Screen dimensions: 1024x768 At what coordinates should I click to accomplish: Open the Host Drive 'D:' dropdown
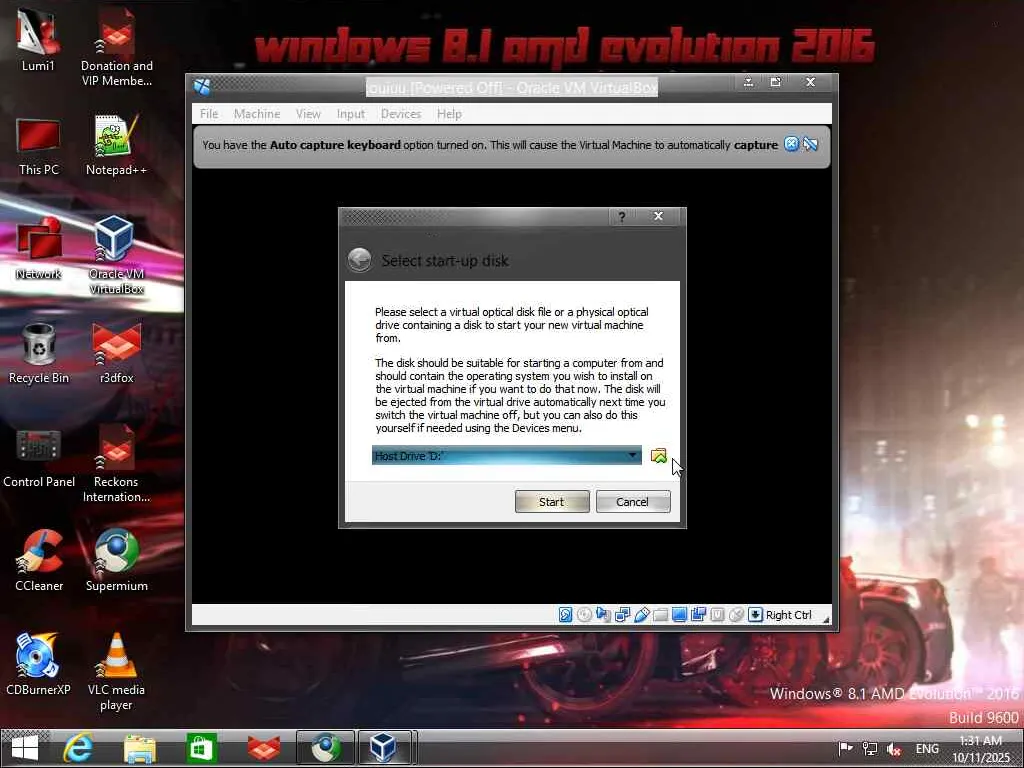point(507,456)
